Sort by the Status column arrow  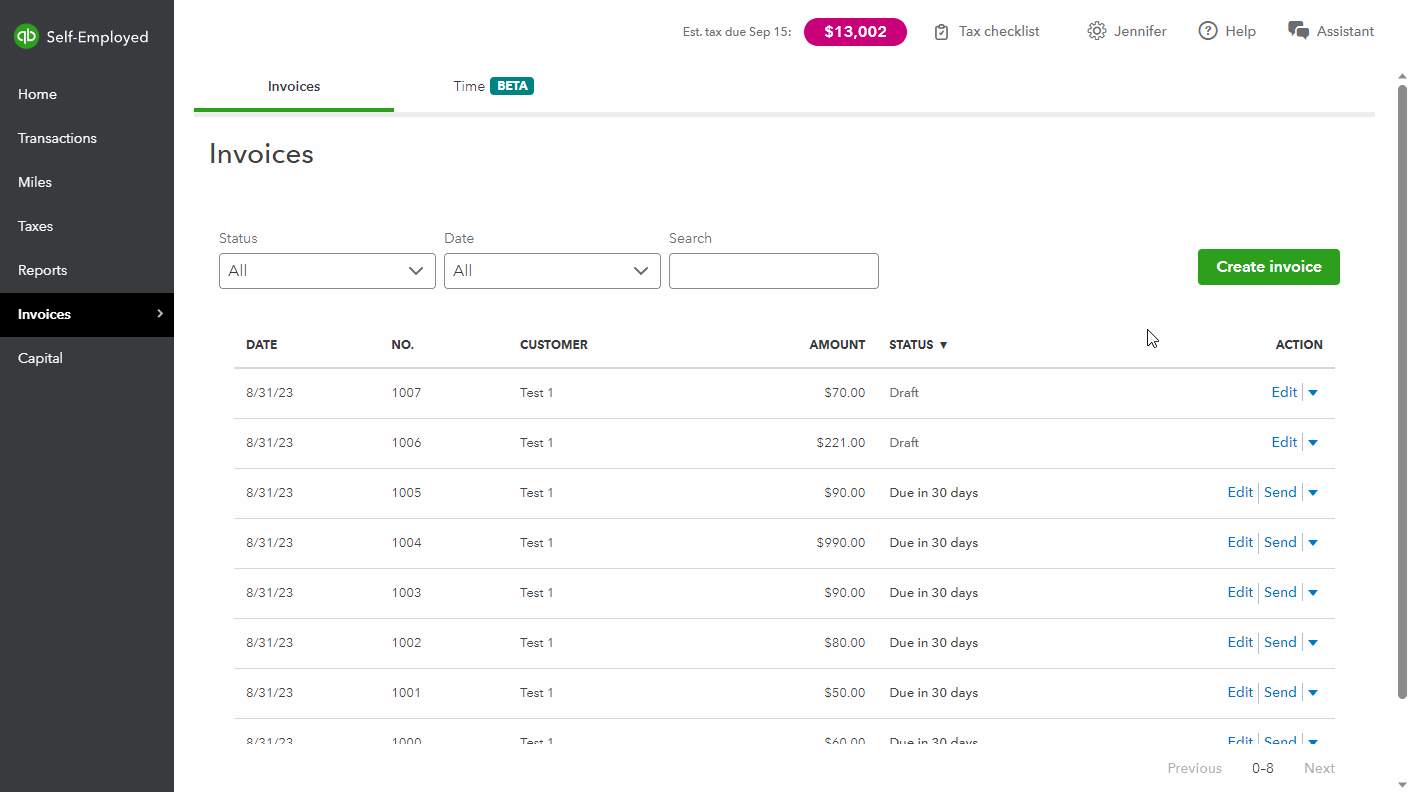pos(943,345)
